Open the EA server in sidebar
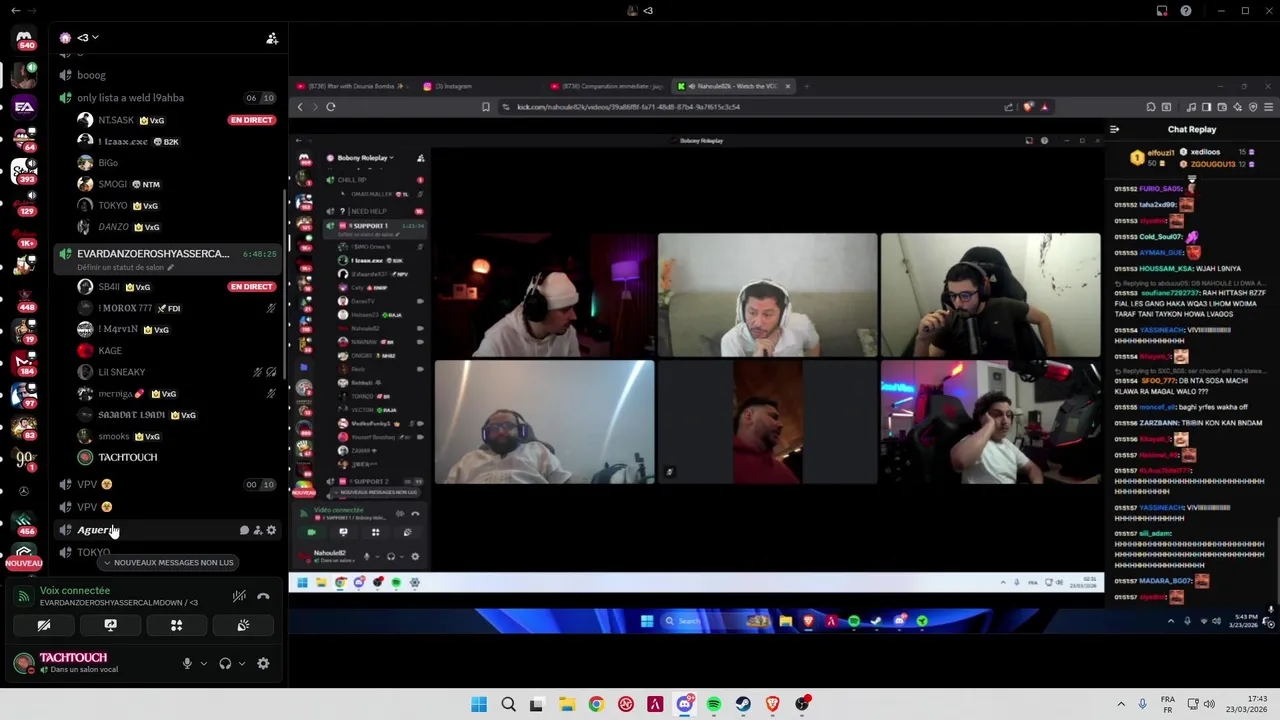This screenshot has height=720, width=1280. [x=24, y=106]
